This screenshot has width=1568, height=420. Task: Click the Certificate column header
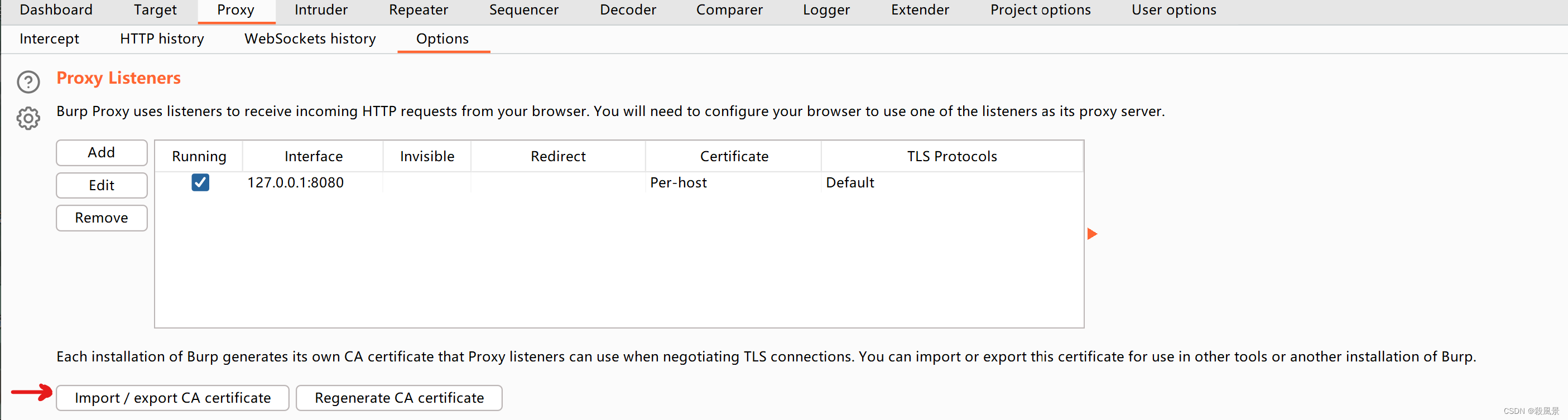tap(733, 156)
